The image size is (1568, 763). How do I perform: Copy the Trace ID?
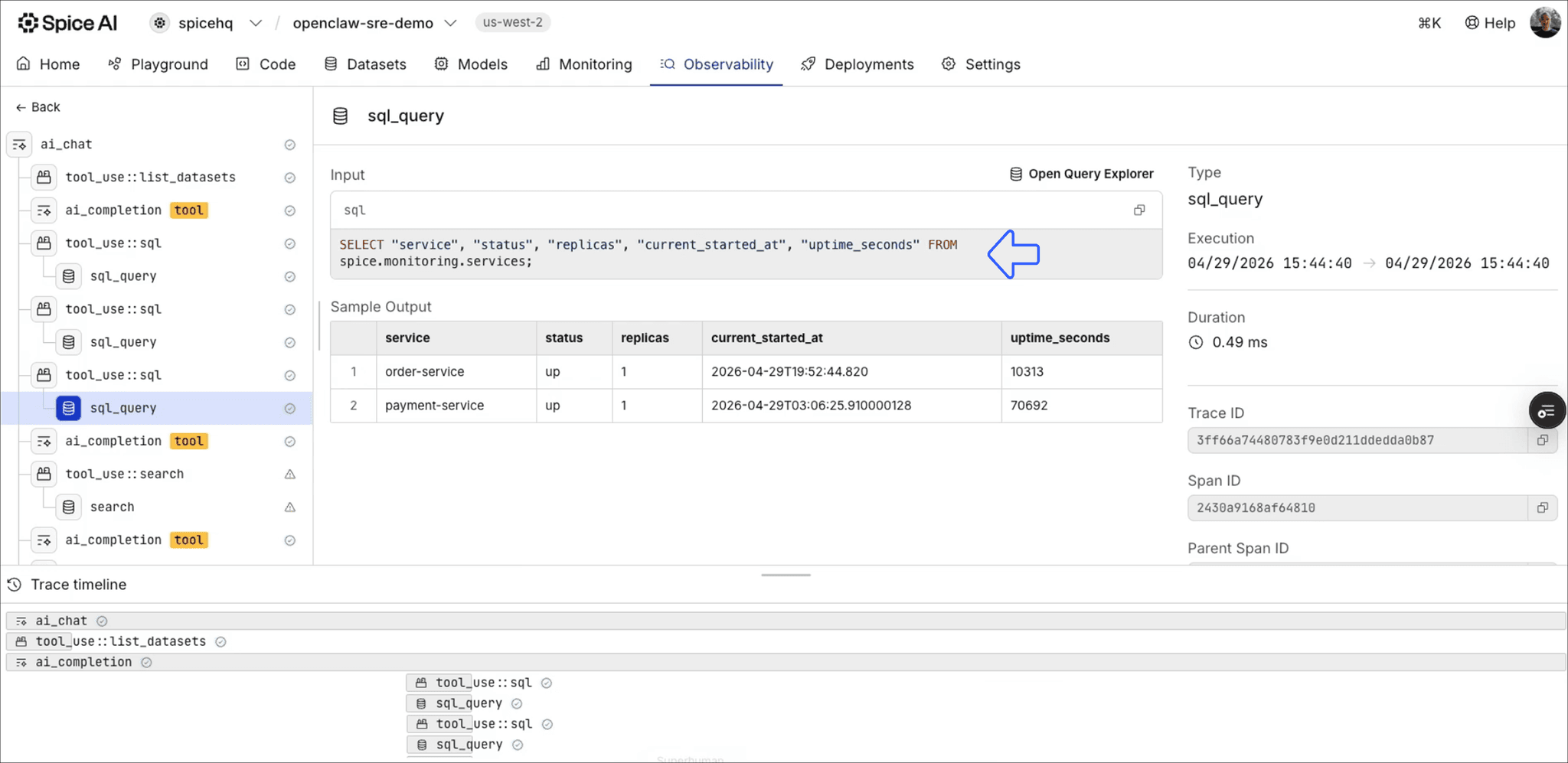1543,440
